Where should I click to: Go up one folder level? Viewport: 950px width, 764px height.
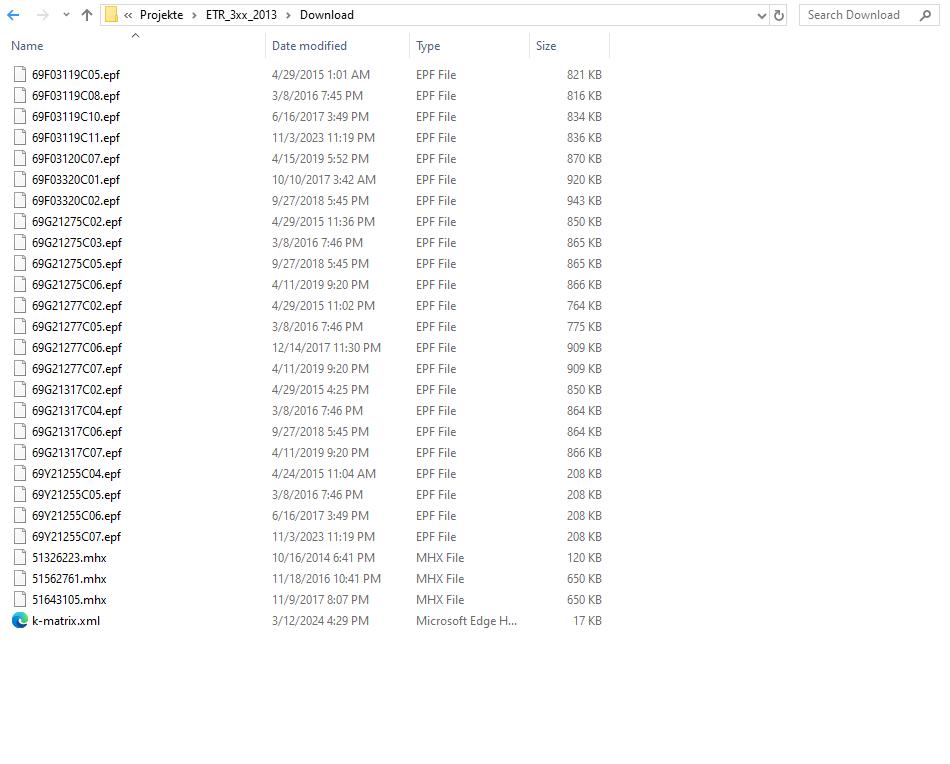point(87,15)
